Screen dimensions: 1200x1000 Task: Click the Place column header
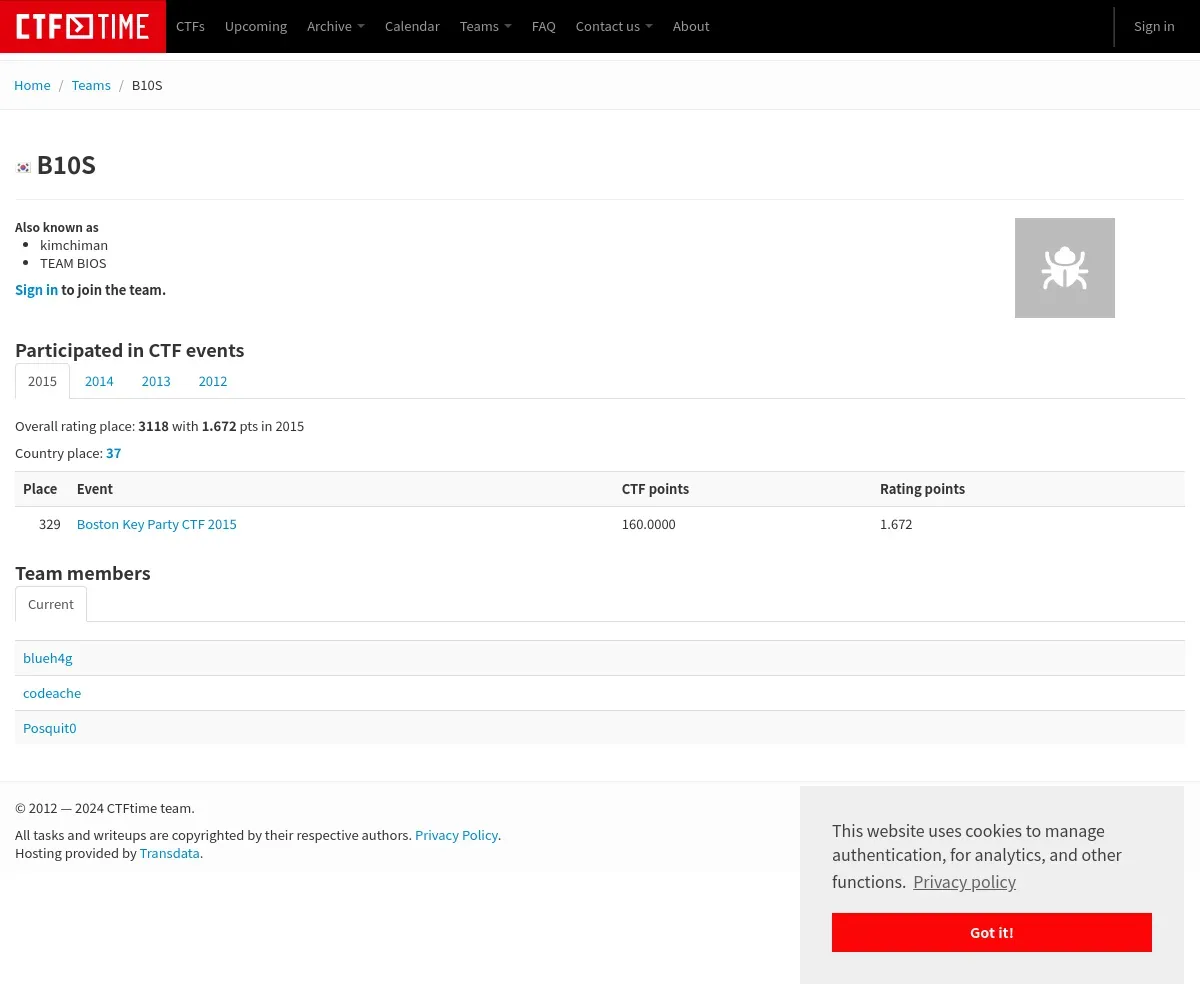pos(40,489)
